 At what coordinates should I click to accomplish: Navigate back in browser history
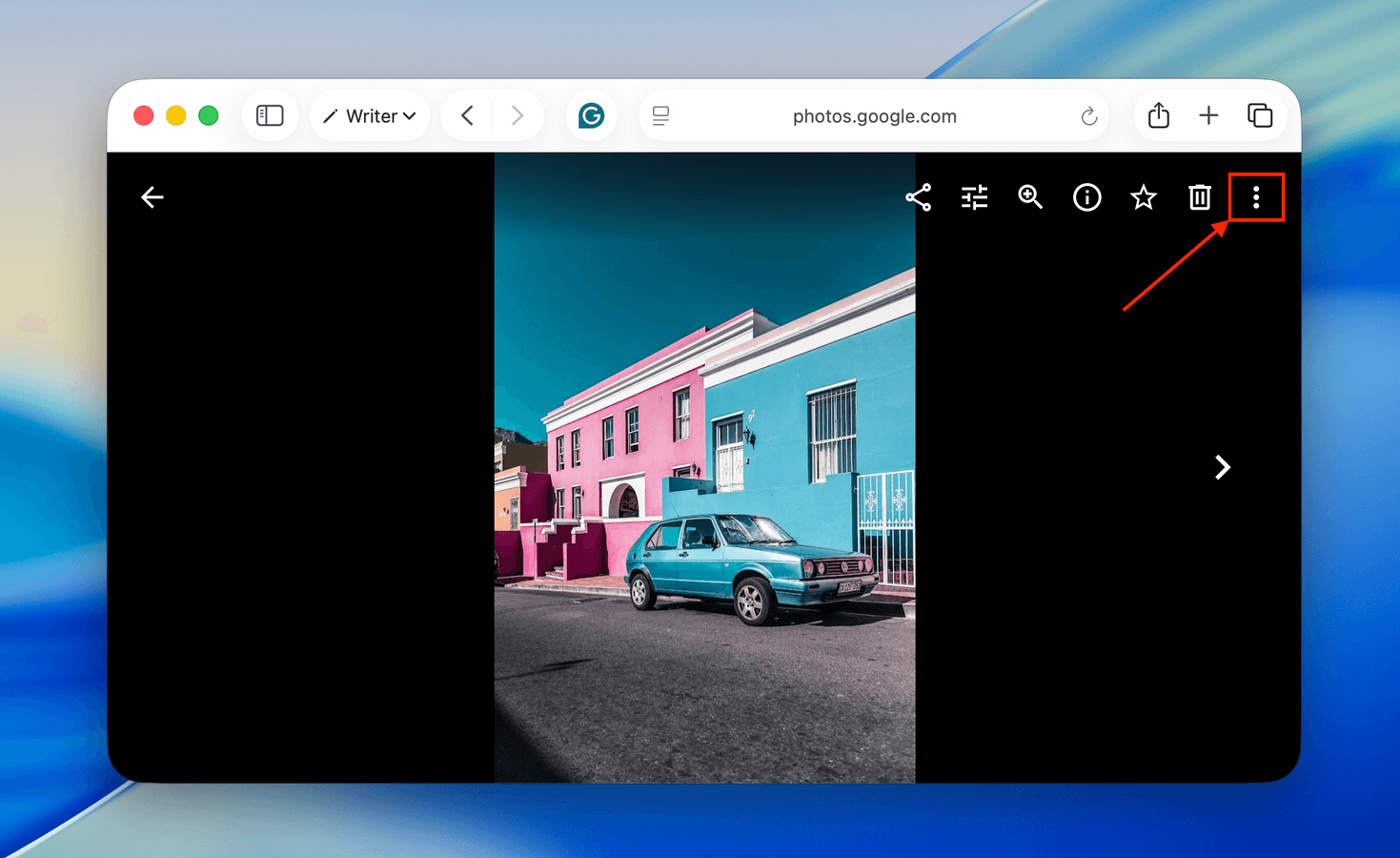coord(467,116)
